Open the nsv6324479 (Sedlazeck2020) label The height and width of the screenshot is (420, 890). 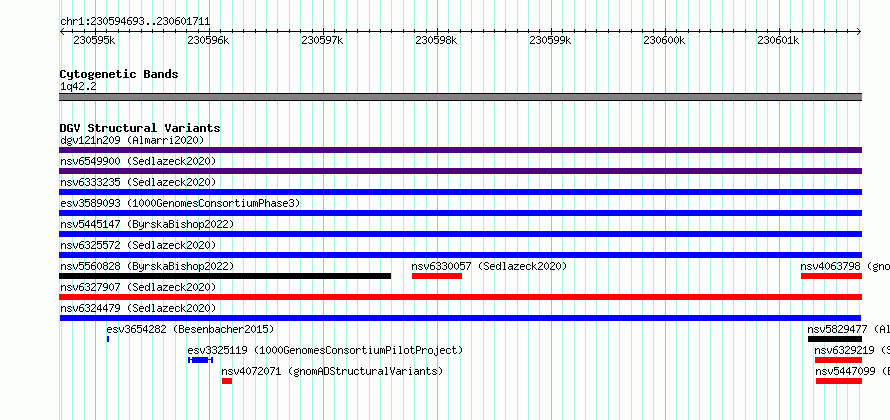click(138, 308)
